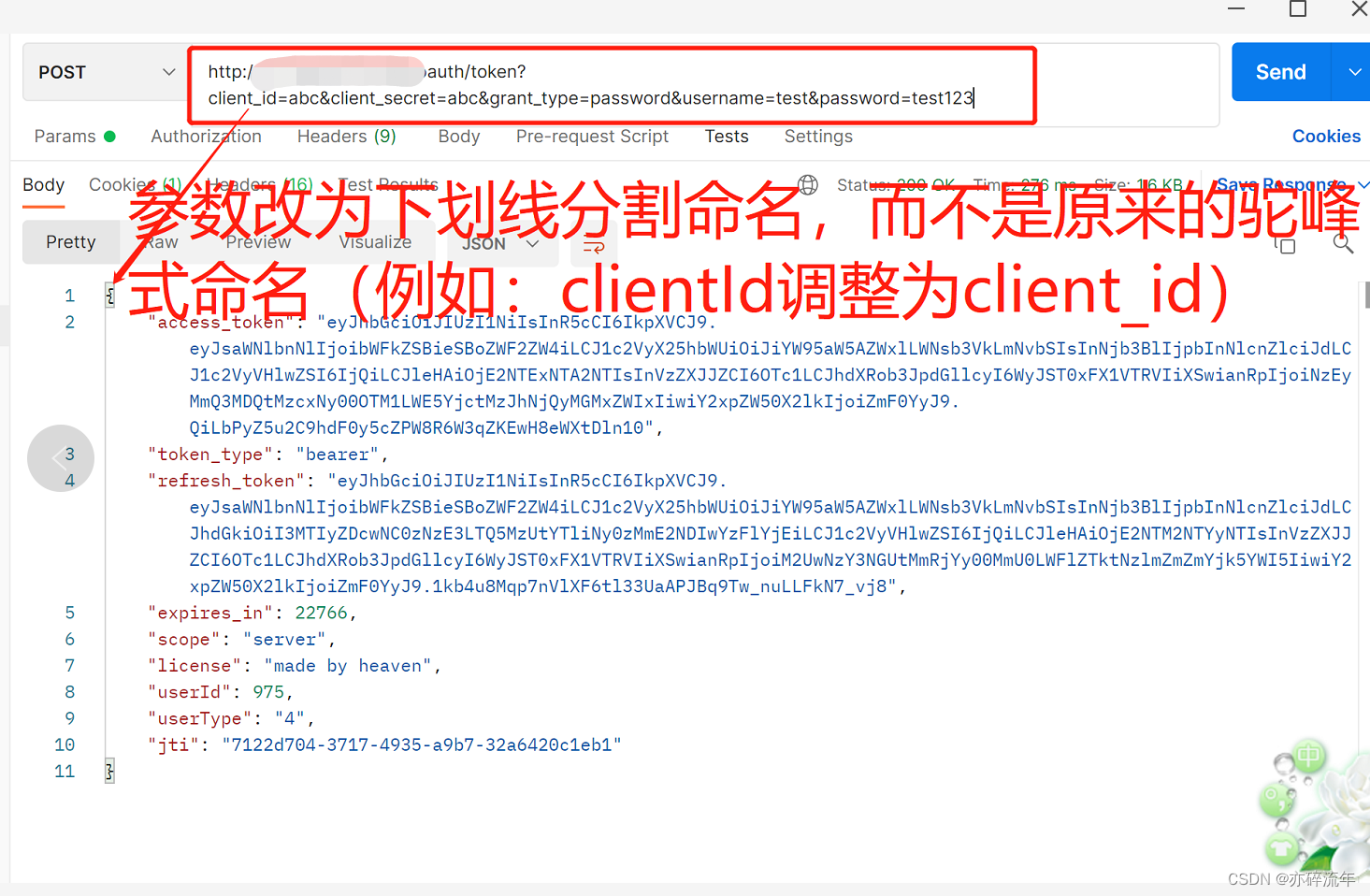Click the license value "made by heaven"

348,666
